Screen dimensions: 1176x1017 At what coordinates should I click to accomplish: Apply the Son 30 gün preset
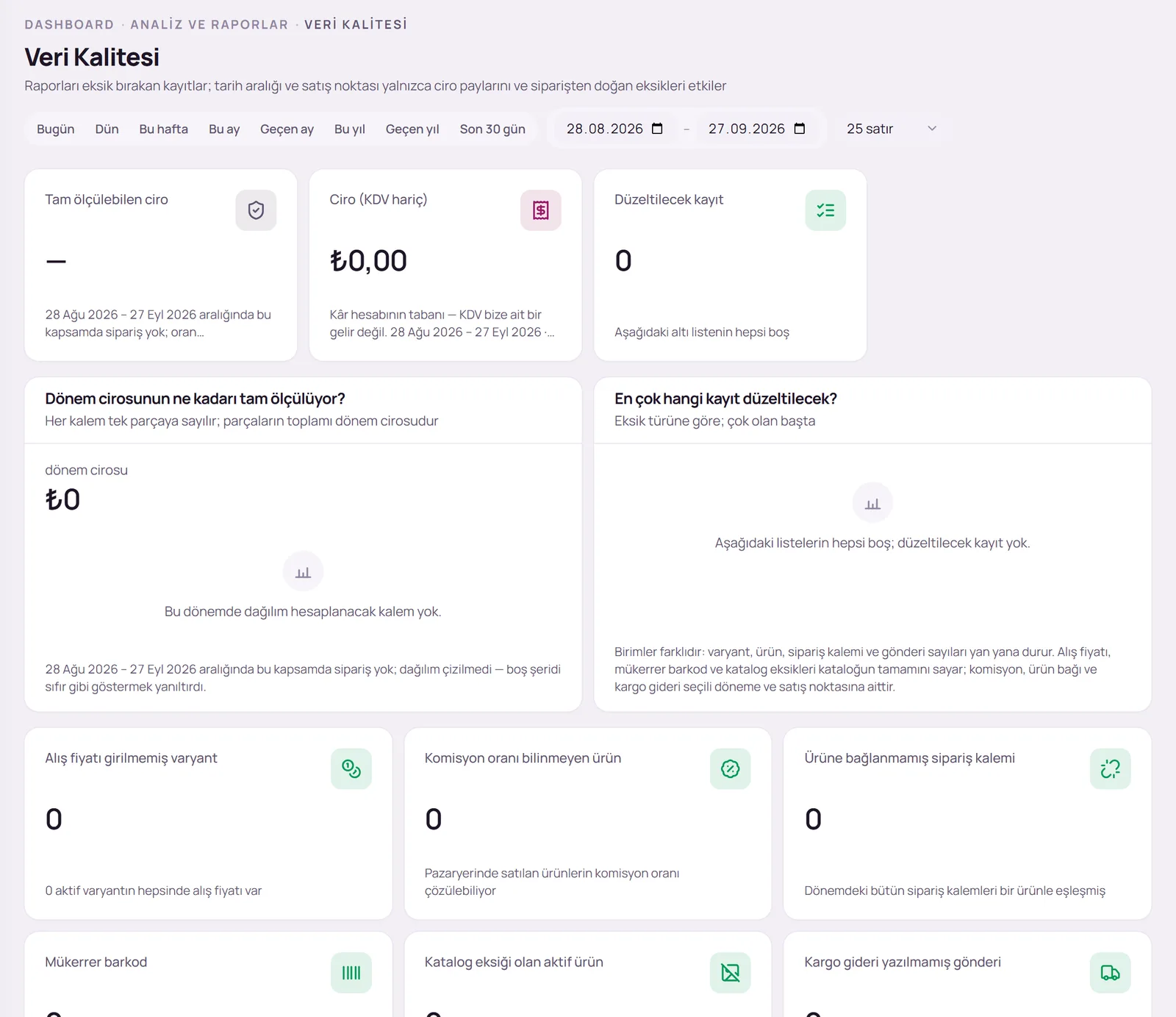click(492, 129)
